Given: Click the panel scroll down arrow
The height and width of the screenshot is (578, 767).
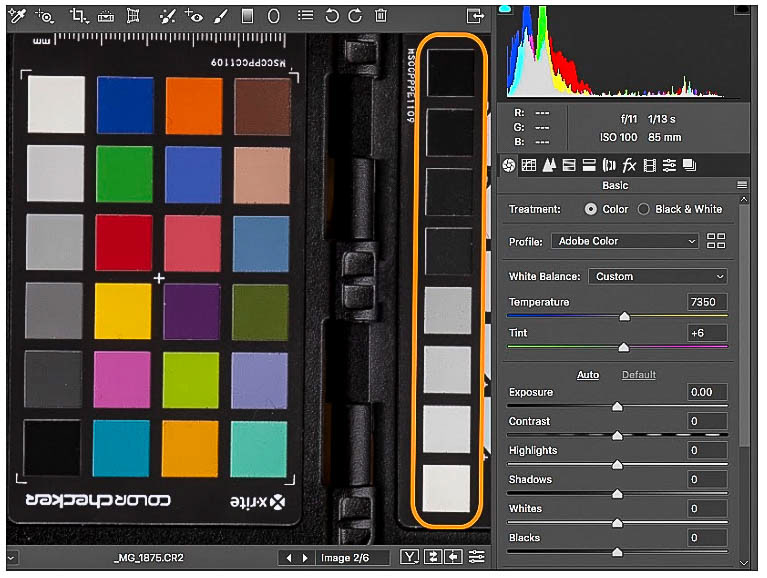Looking at the screenshot, I should tap(744, 563).
